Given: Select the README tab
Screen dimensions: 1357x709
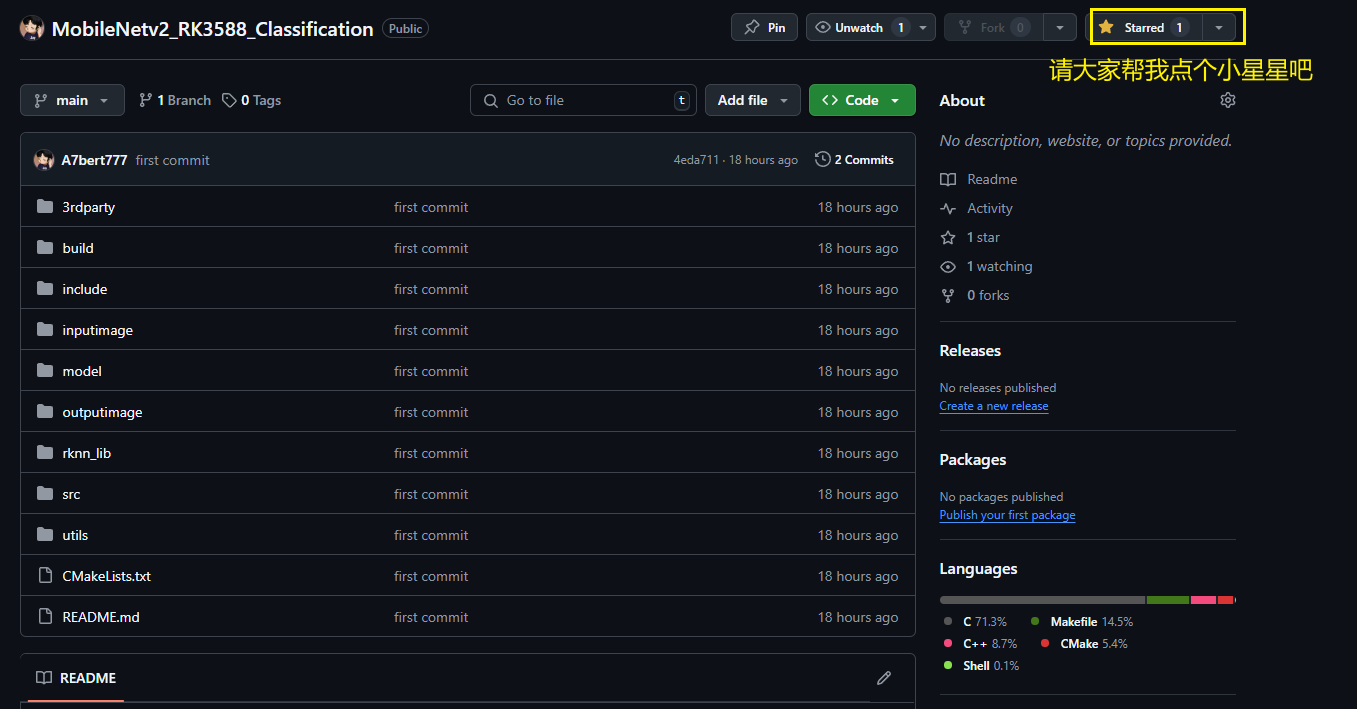Looking at the screenshot, I should (x=76, y=678).
